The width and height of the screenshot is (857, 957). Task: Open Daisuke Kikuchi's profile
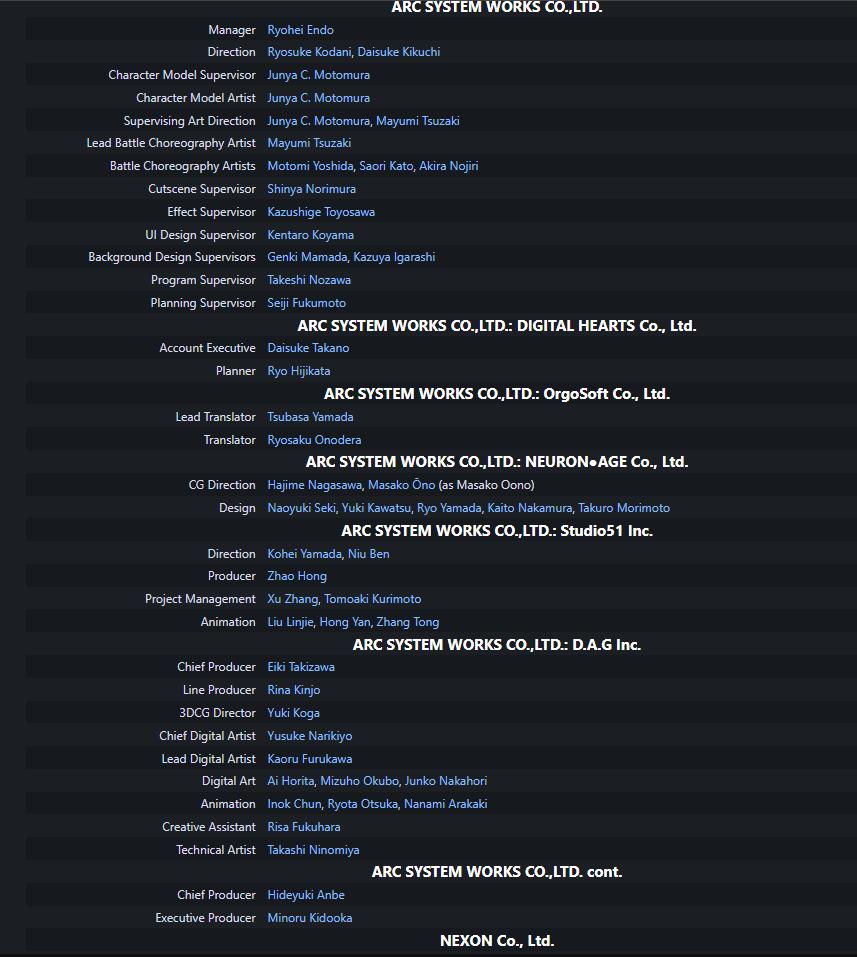pos(399,52)
